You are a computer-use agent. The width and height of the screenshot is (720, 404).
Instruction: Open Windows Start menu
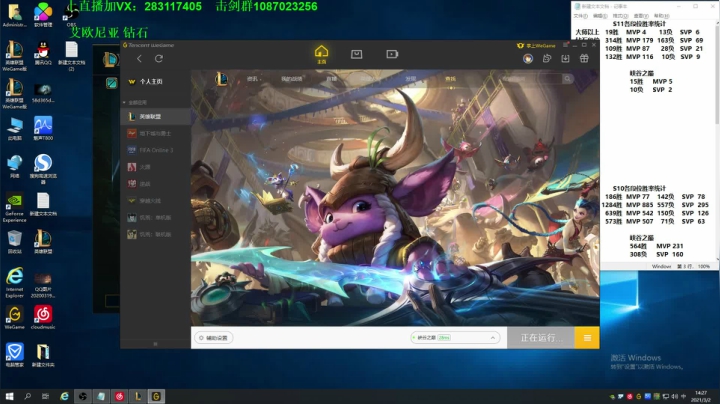point(9,396)
